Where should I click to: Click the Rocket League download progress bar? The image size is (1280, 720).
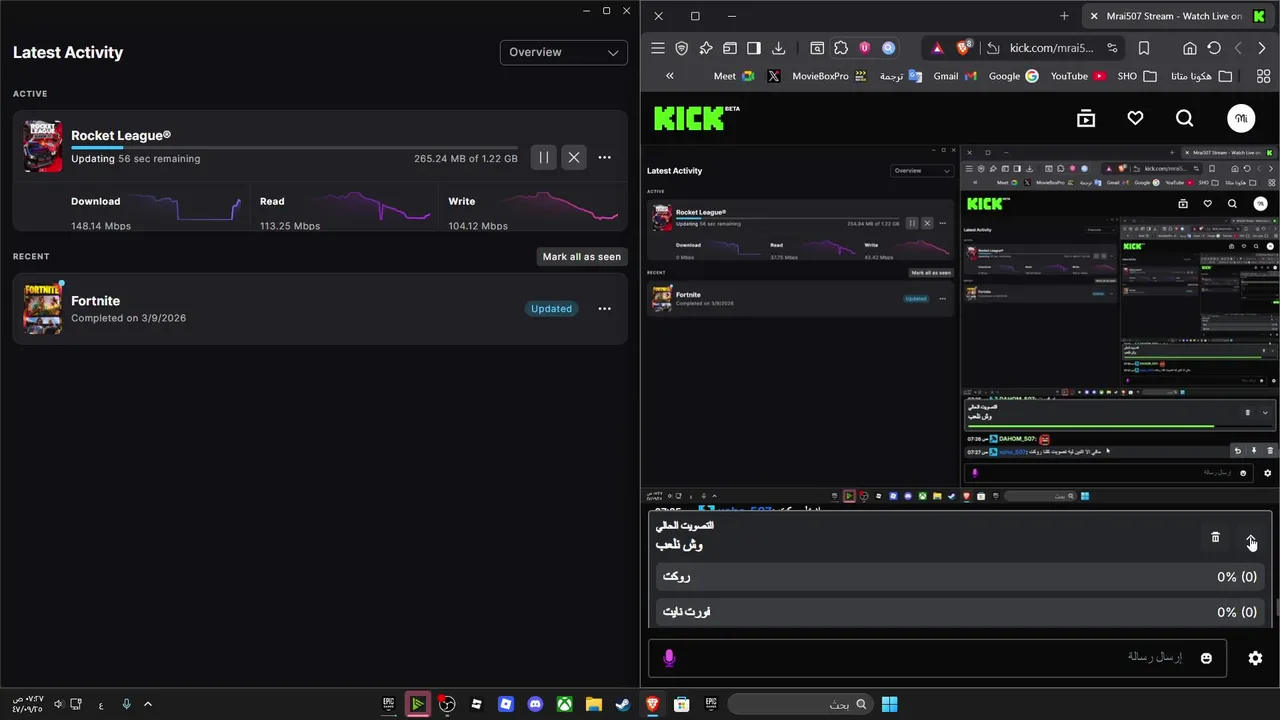point(294,147)
